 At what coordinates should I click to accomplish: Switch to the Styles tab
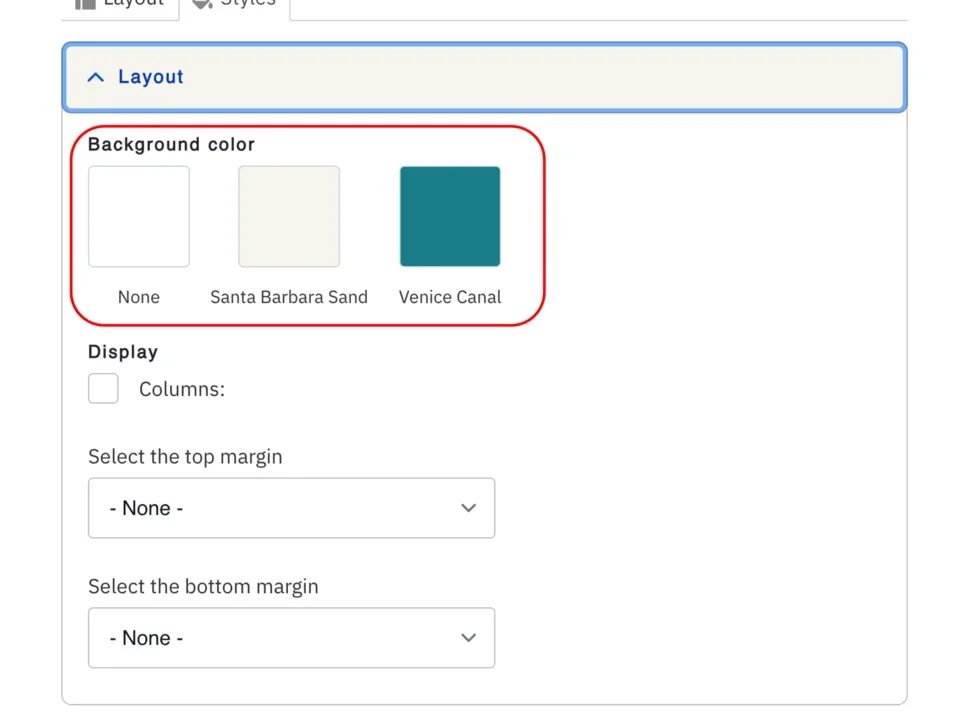pyautogui.click(x=234, y=4)
